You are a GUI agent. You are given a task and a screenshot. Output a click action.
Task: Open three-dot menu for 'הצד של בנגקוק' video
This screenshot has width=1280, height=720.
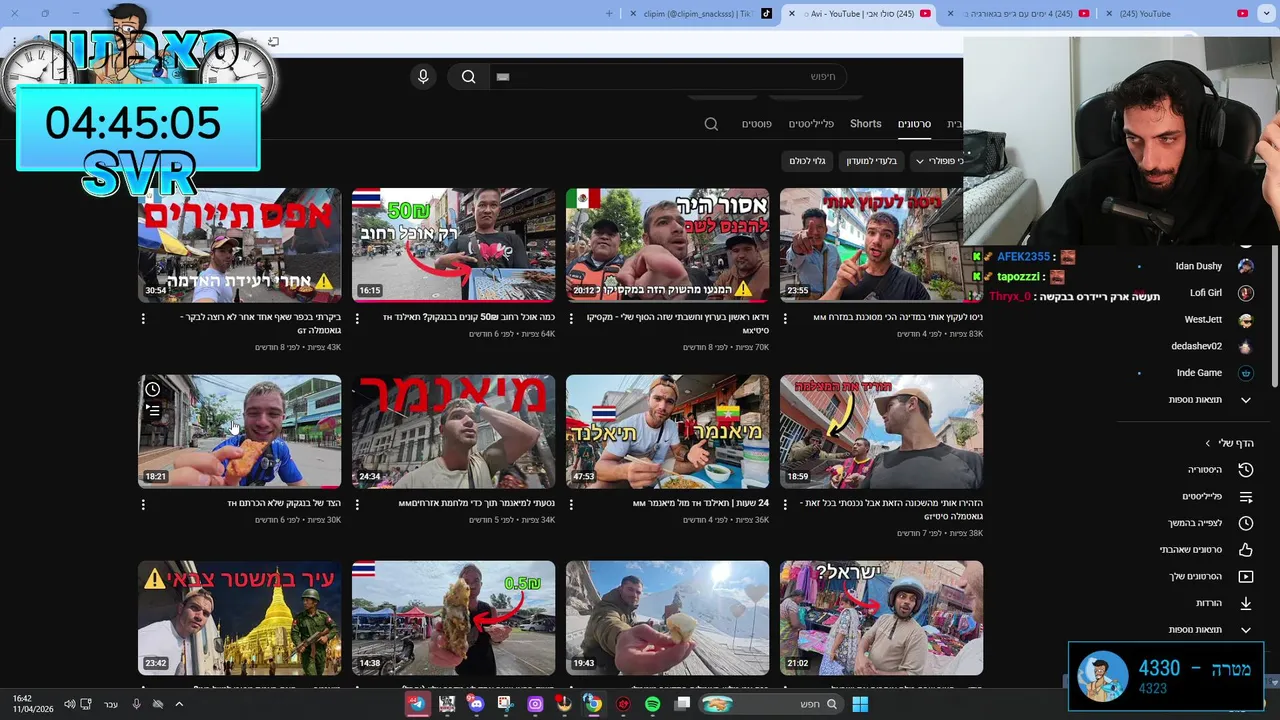click(x=143, y=504)
